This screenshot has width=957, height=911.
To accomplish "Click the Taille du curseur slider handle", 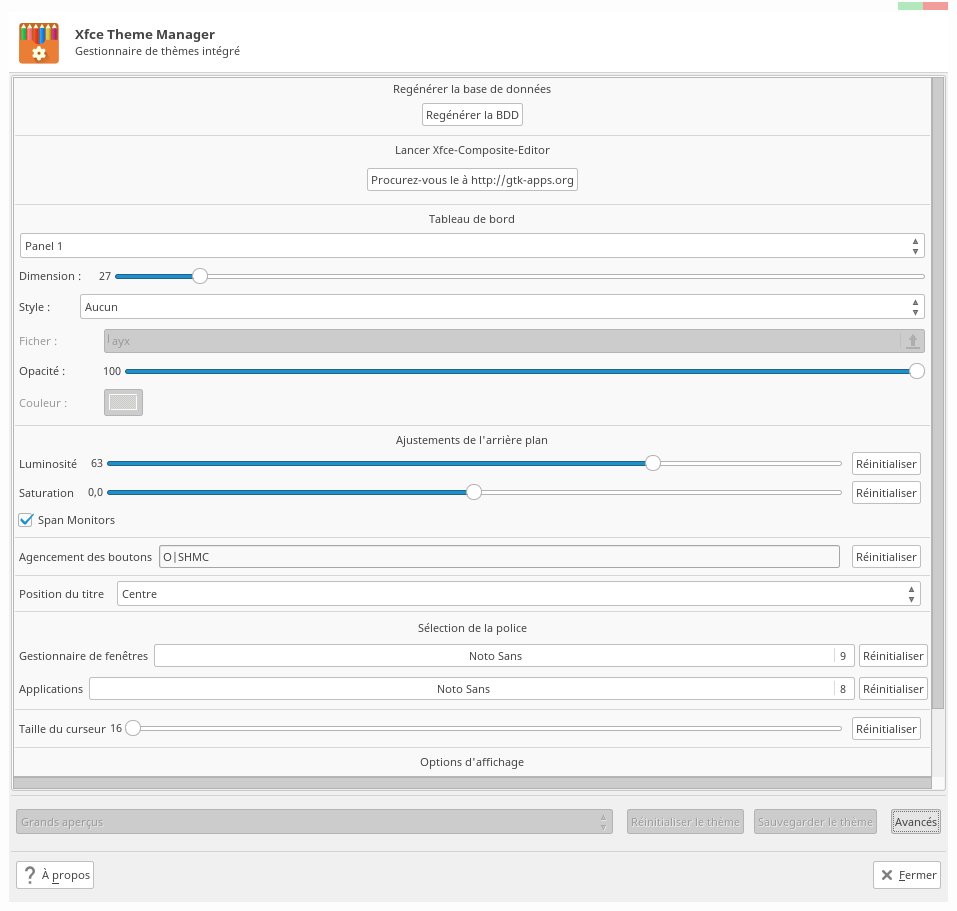I will point(133,728).
